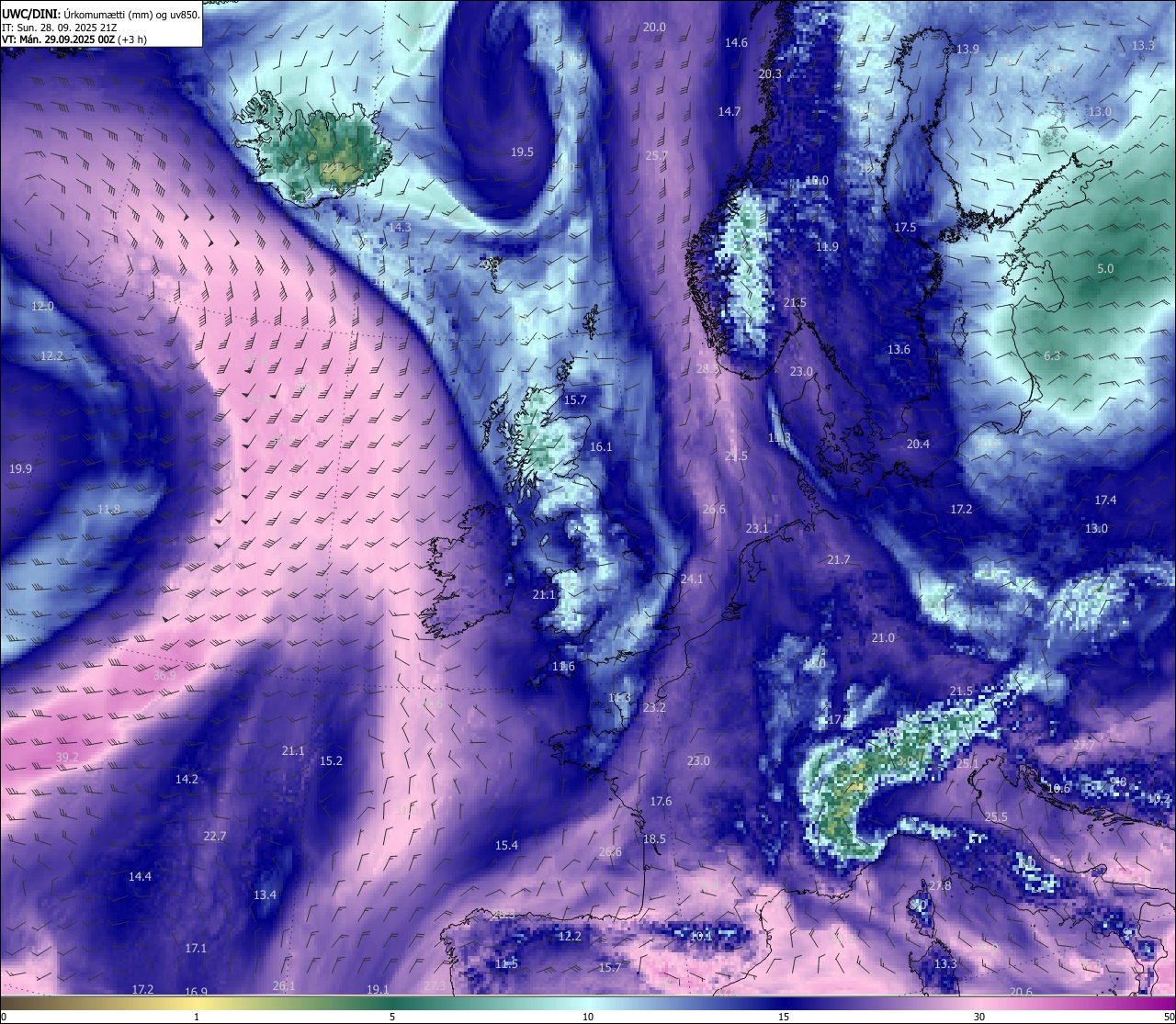The width and height of the screenshot is (1176, 1024).
Task: Click the map value '20.0'
Action: click(x=654, y=28)
